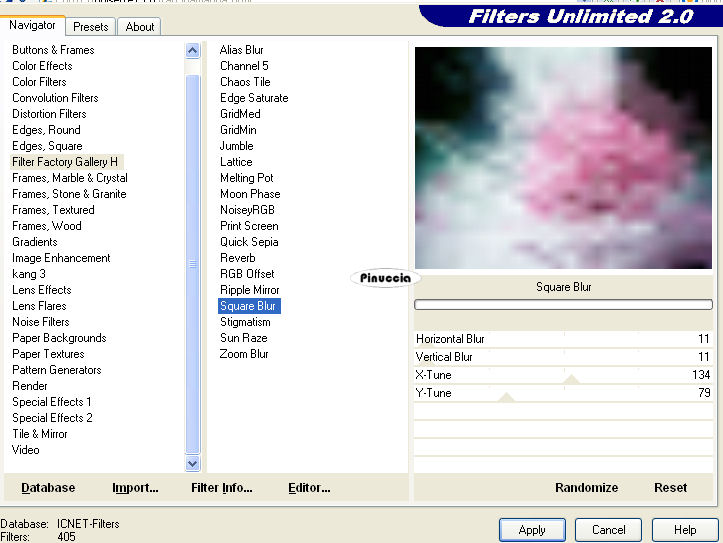Image resolution: width=723 pixels, height=543 pixels.
Task: Choose the Alias Blur filter
Action: click(x=242, y=50)
